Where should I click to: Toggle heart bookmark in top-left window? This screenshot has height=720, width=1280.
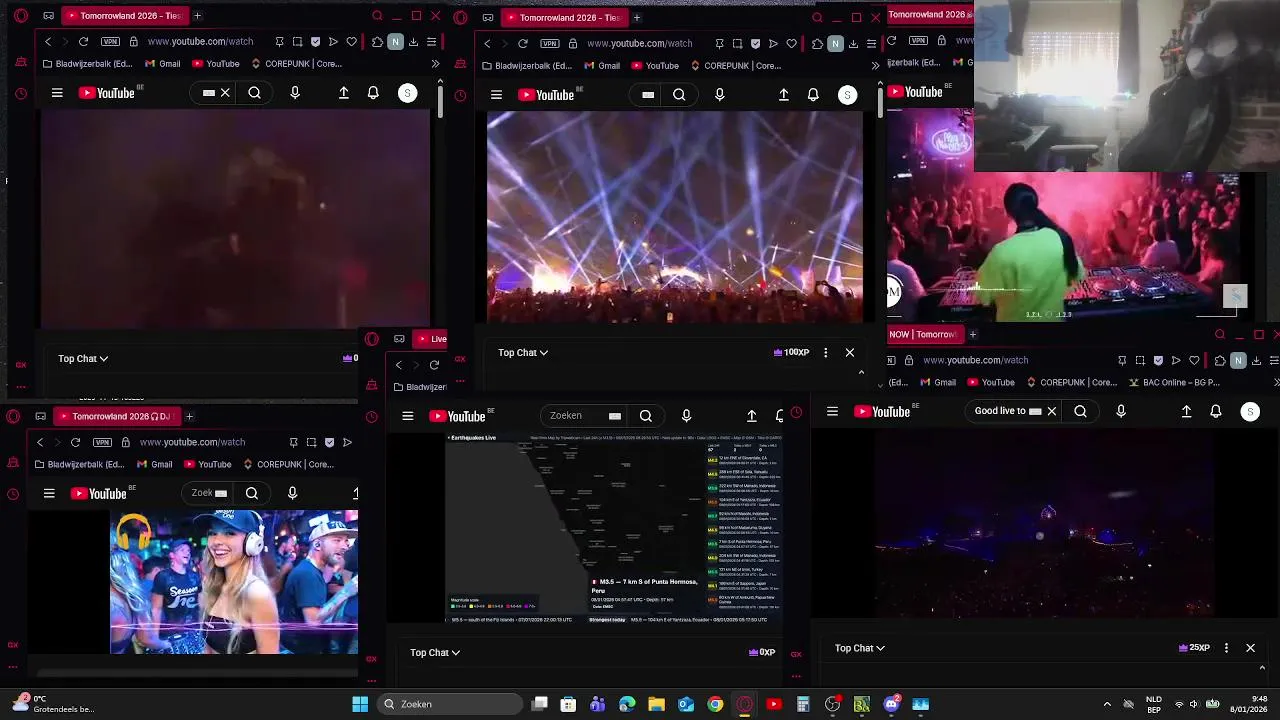pyautogui.click(x=351, y=42)
